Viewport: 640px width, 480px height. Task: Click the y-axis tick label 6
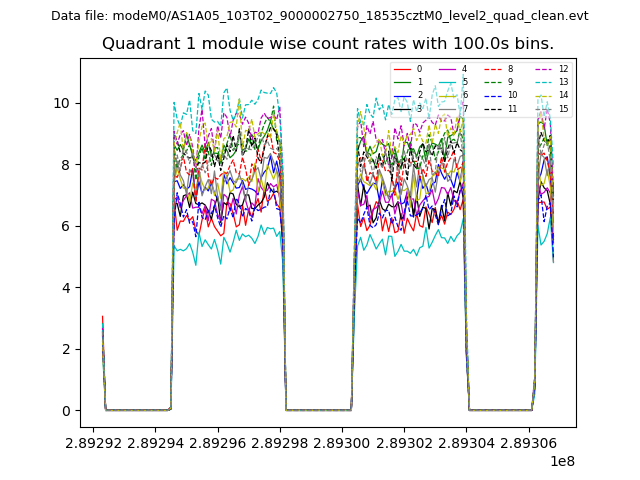(66, 226)
